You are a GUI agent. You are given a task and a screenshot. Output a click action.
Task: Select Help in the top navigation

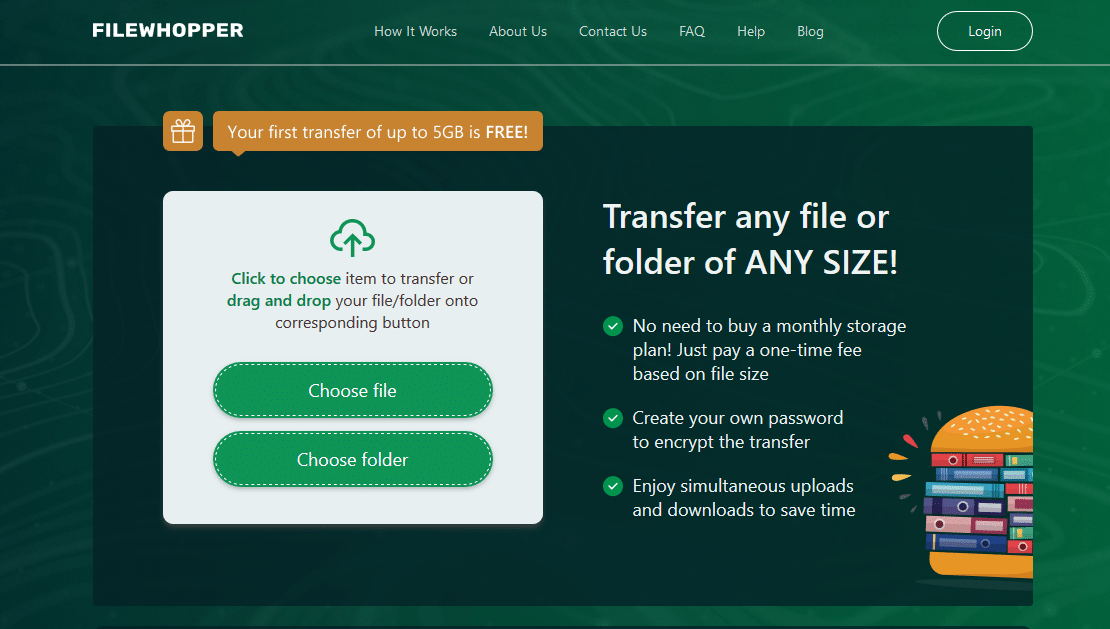coord(751,31)
